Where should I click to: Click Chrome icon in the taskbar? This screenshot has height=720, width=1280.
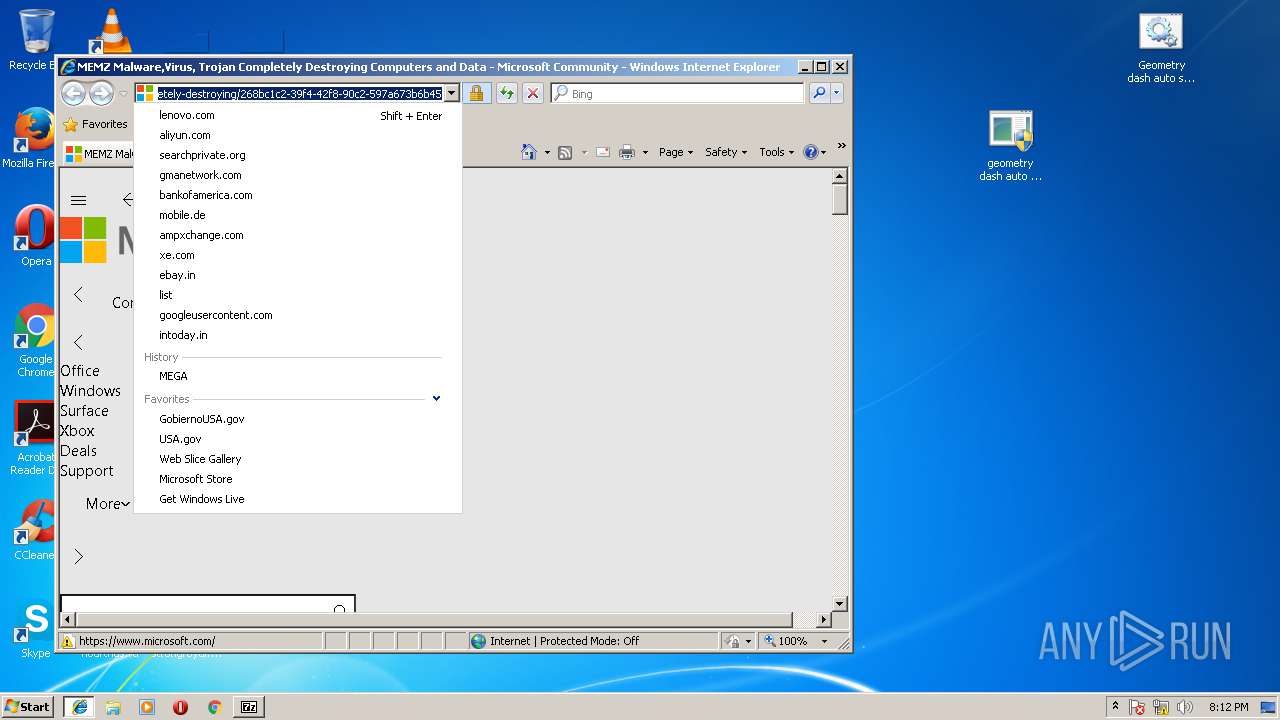click(x=214, y=707)
